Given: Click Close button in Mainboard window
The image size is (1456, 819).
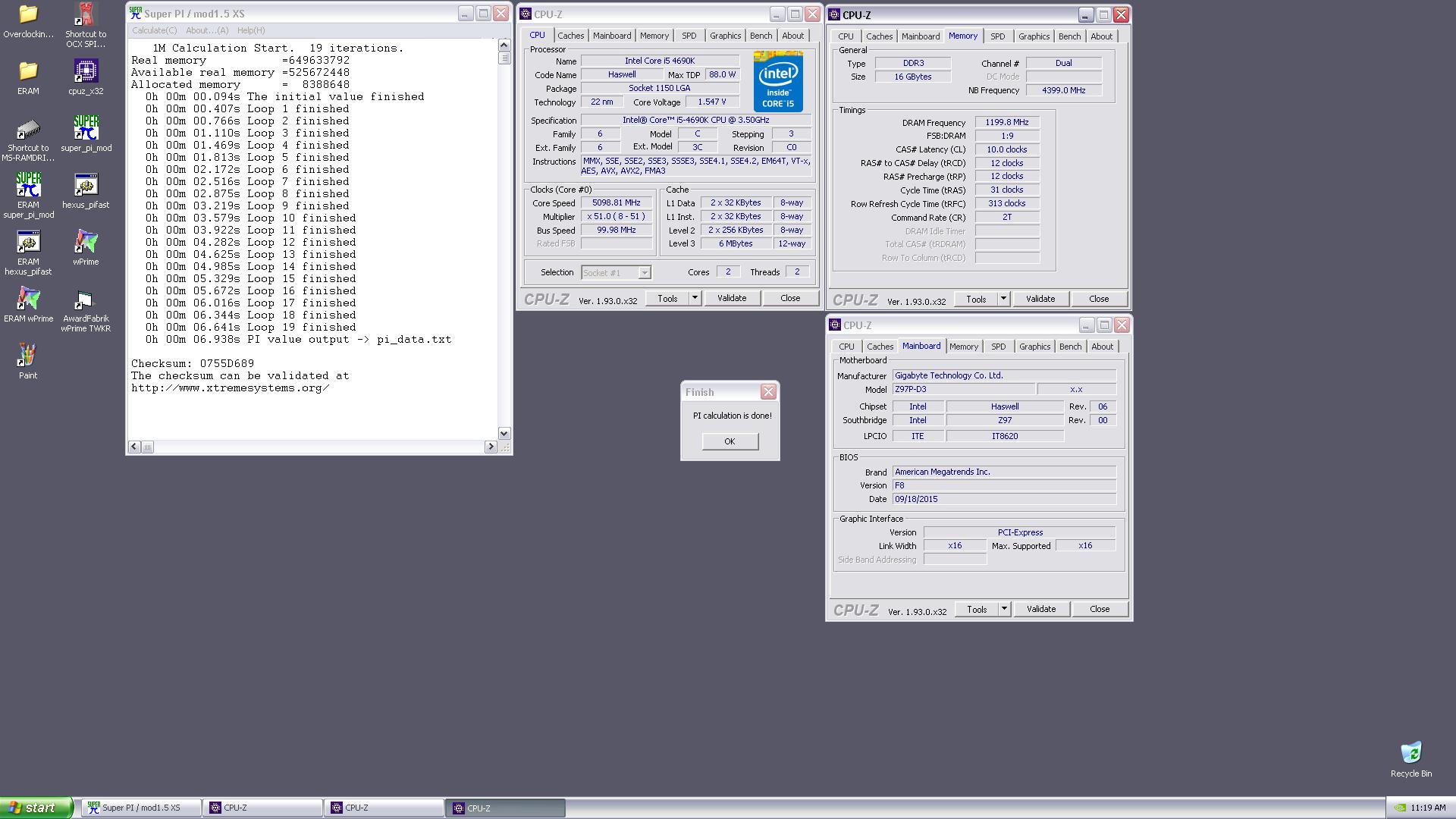Looking at the screenshot, I should (x=1100, y=609).
